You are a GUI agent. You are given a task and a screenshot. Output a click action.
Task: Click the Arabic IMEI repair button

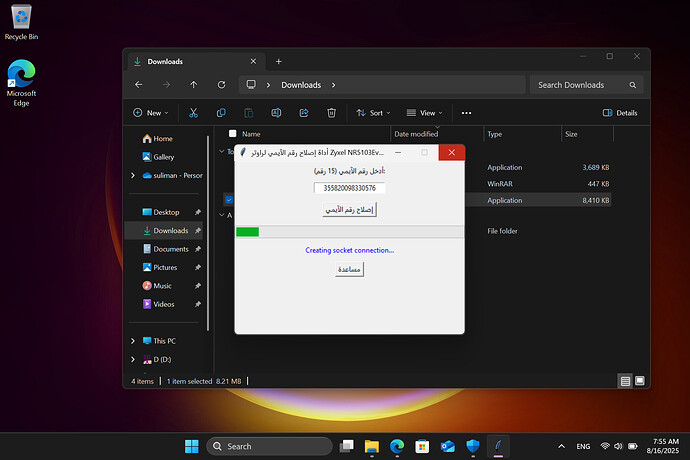click(x=348, y=210)
